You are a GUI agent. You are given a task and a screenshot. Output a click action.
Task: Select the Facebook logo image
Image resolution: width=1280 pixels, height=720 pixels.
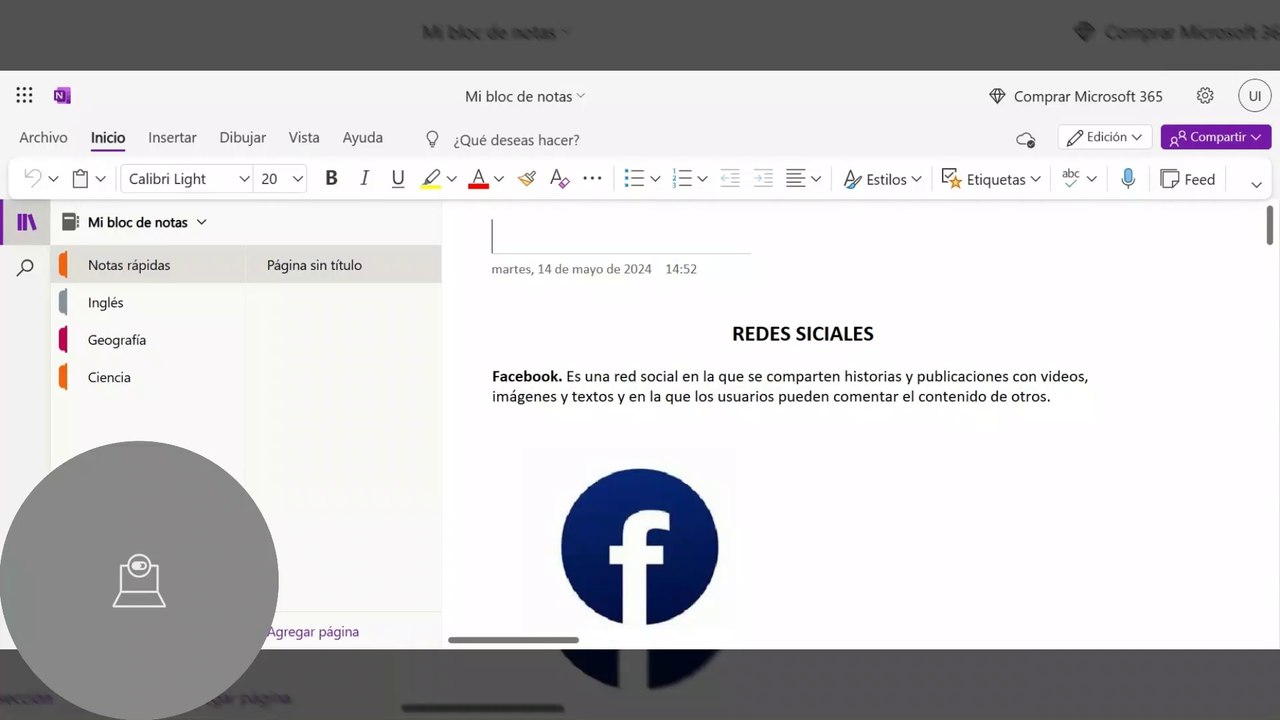pos(640,547)
